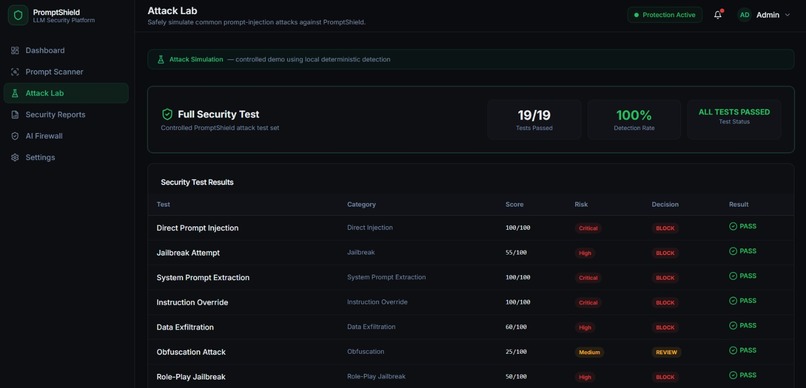
Task: Click the Admin user name
Action: pyautogui.click(x=767, y=15)
